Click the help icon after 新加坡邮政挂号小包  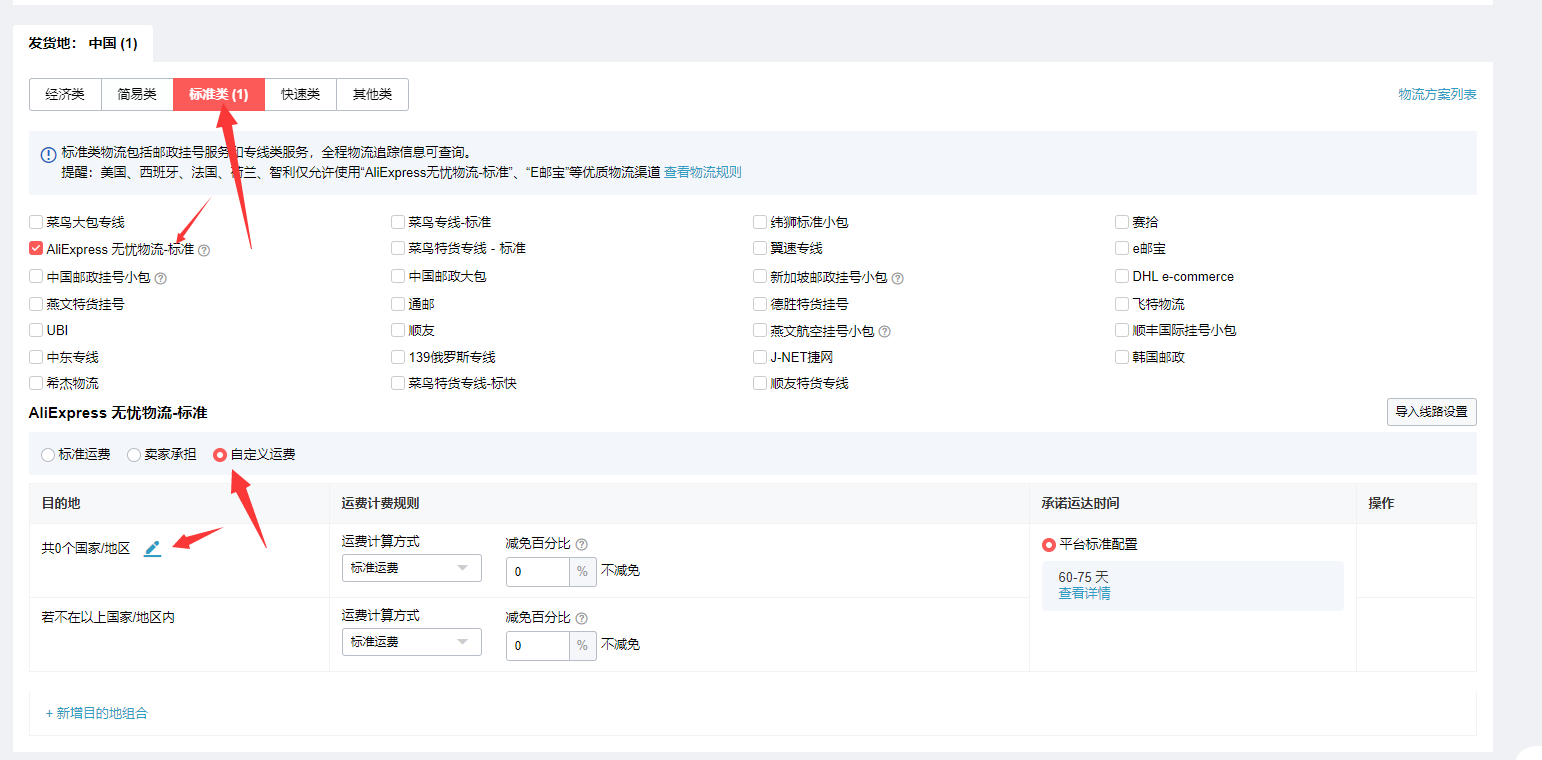[897, 276]
